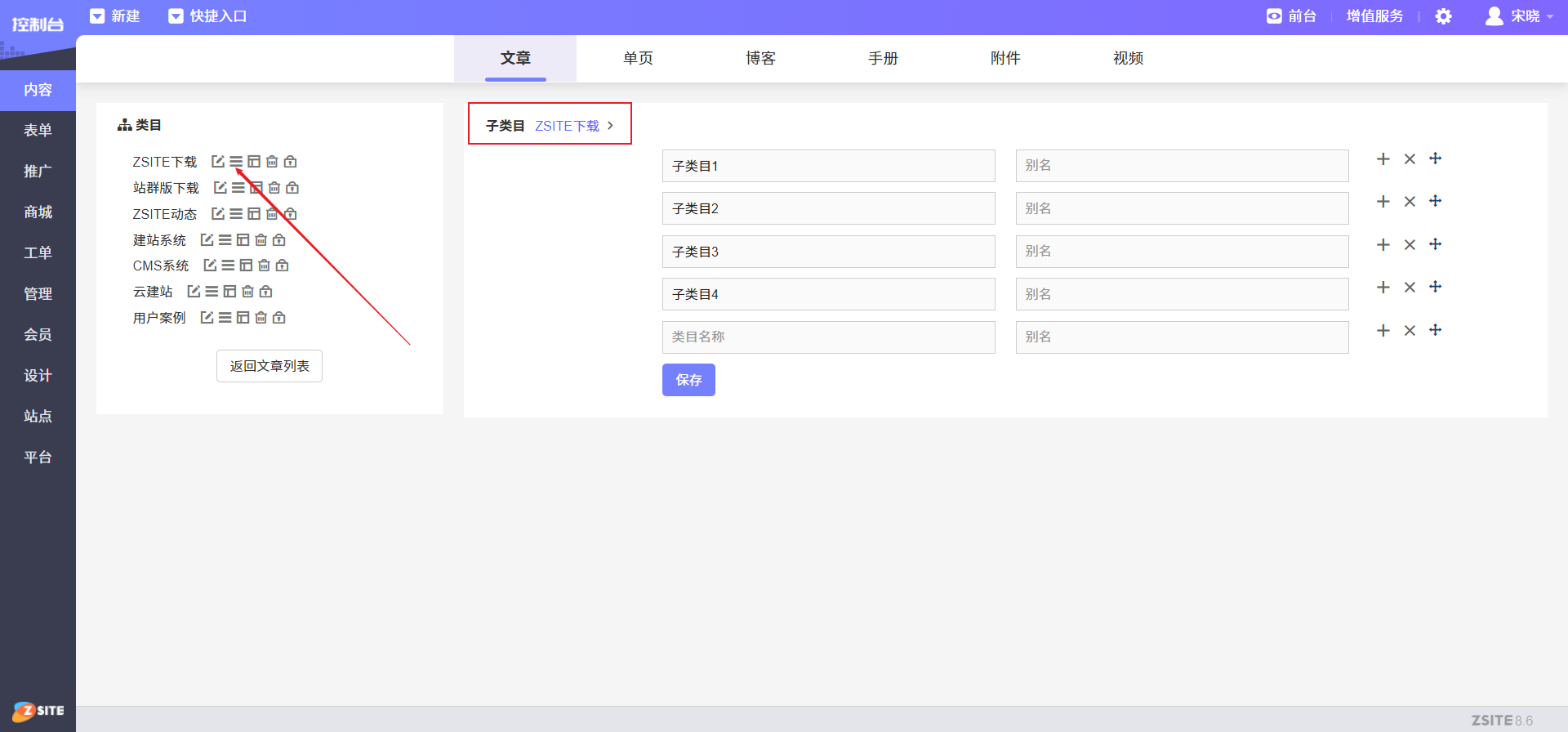Click the 保存 button
The image size is (1568, 732).
(688, 380)
